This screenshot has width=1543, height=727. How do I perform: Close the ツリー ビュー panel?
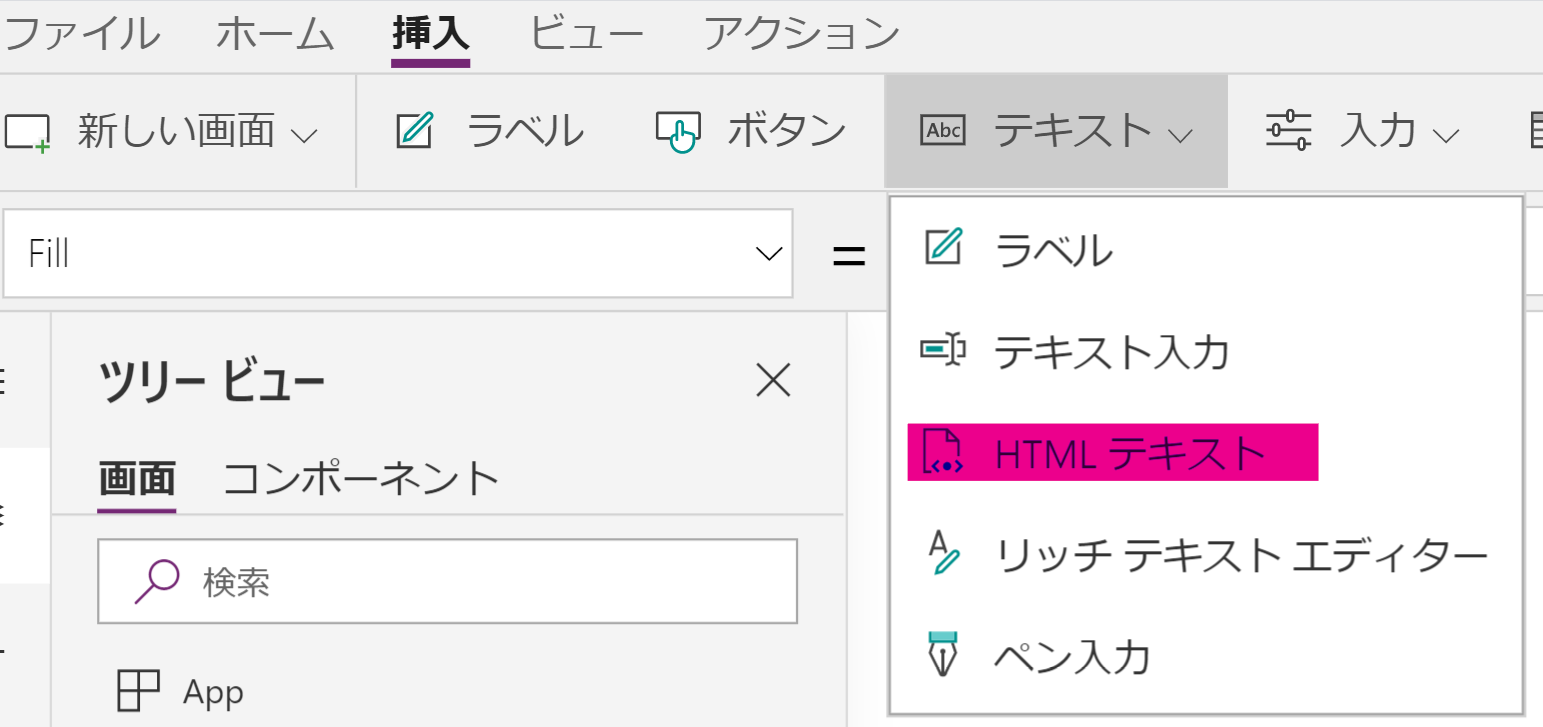(773, 381)
